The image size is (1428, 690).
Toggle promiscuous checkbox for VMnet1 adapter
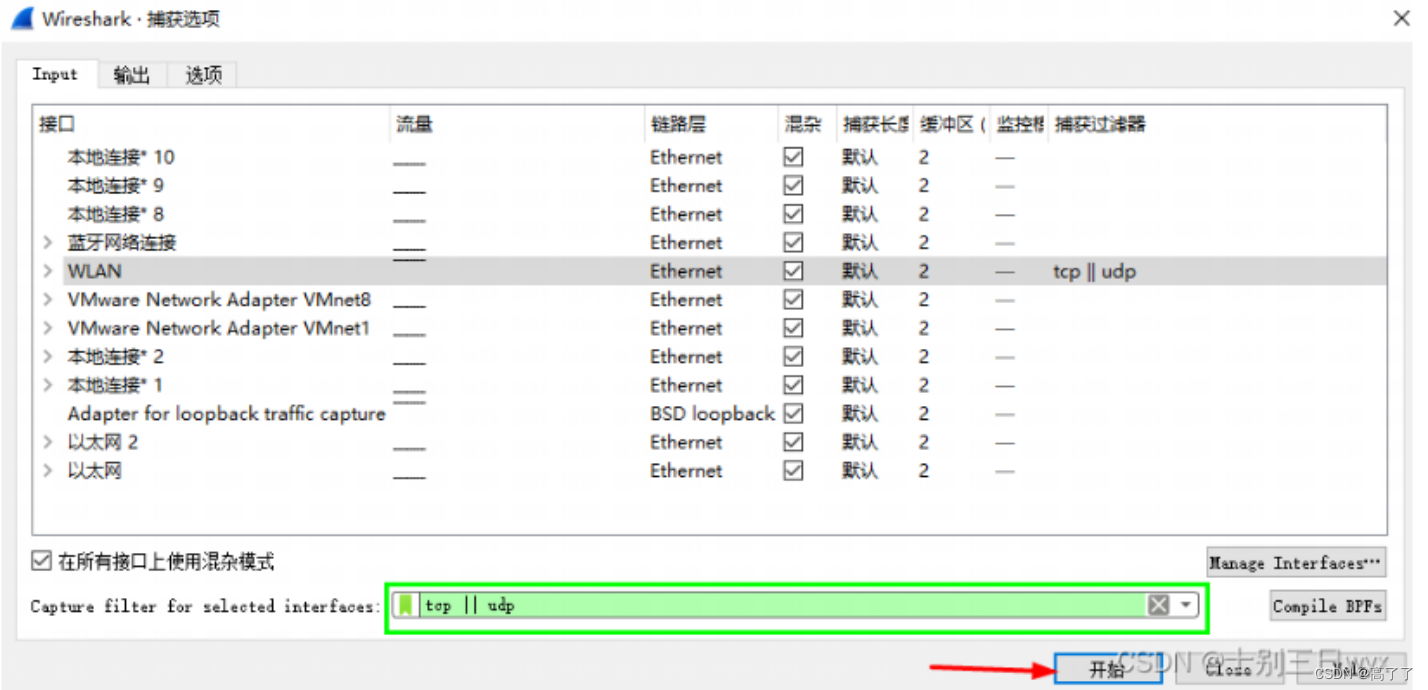point(793,328)
